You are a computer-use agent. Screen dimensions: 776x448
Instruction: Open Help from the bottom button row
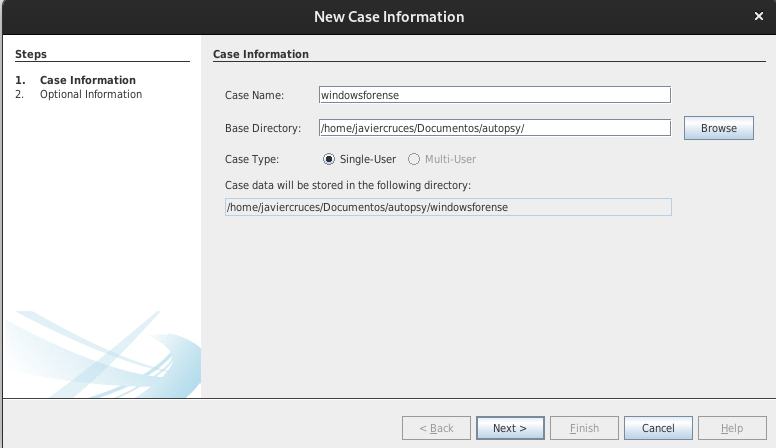click(732, 428)
